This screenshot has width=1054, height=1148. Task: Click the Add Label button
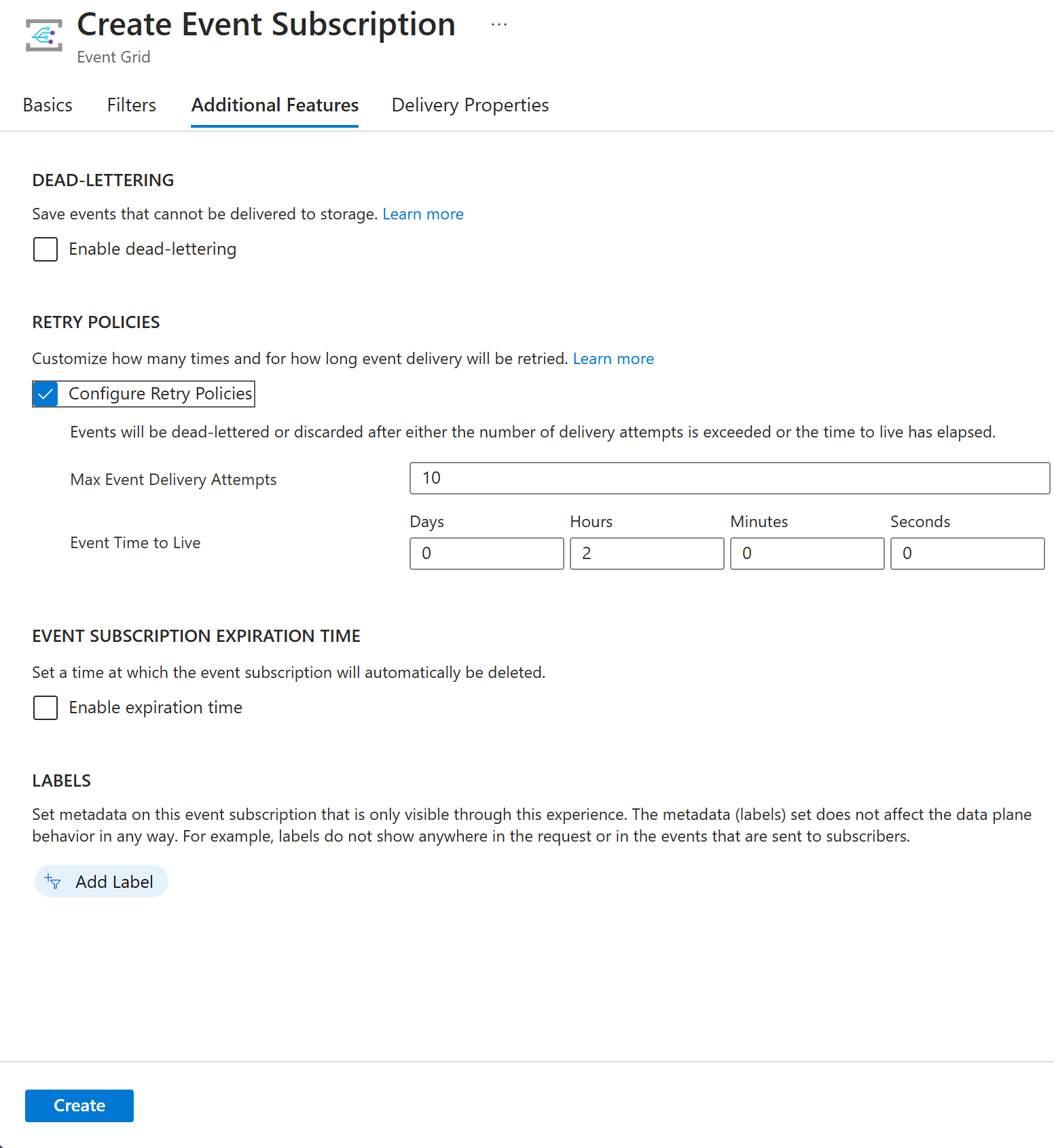click(x=101, y=881)
